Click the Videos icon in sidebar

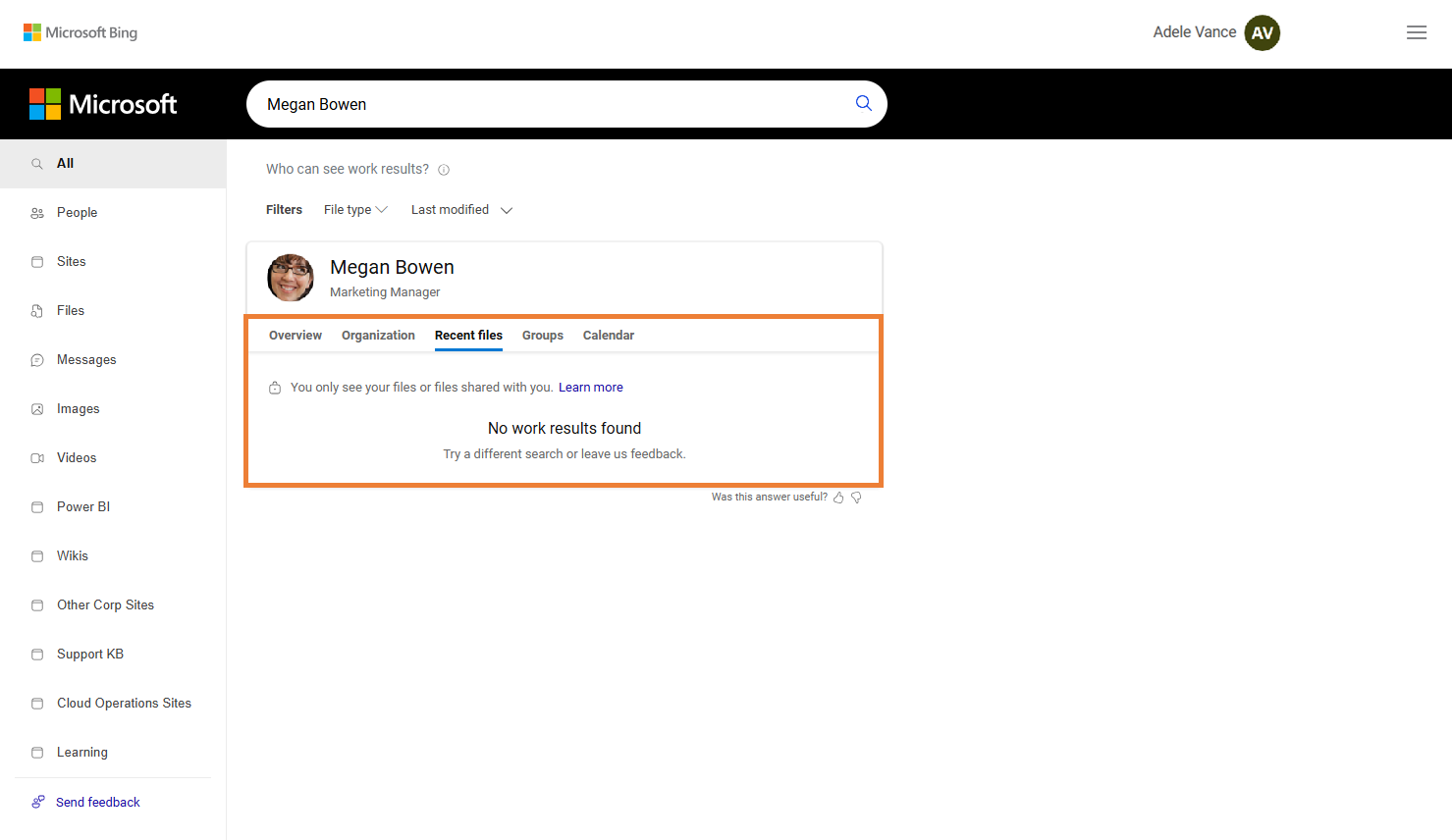pos(37,458)
